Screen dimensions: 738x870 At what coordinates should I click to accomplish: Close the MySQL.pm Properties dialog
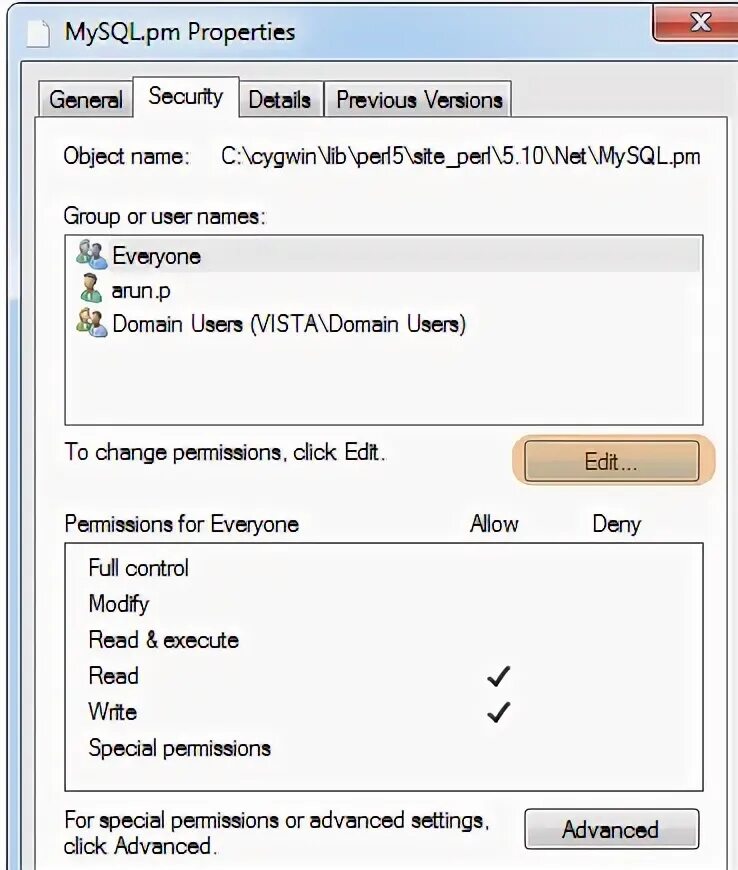pos(700,21)
